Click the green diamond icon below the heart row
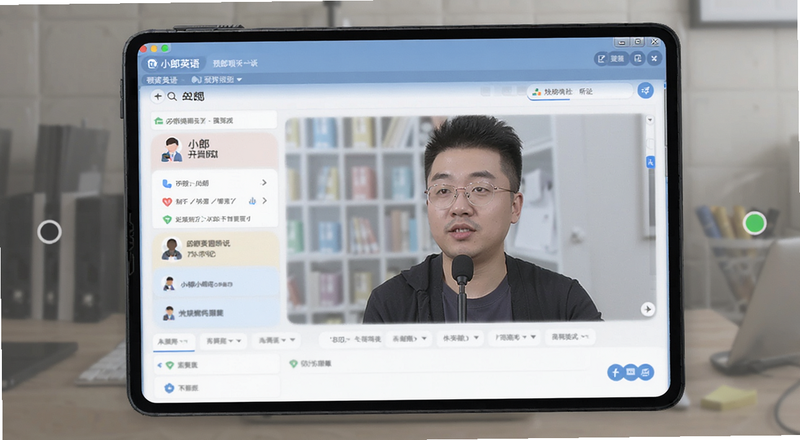 [x=167, y=219]
